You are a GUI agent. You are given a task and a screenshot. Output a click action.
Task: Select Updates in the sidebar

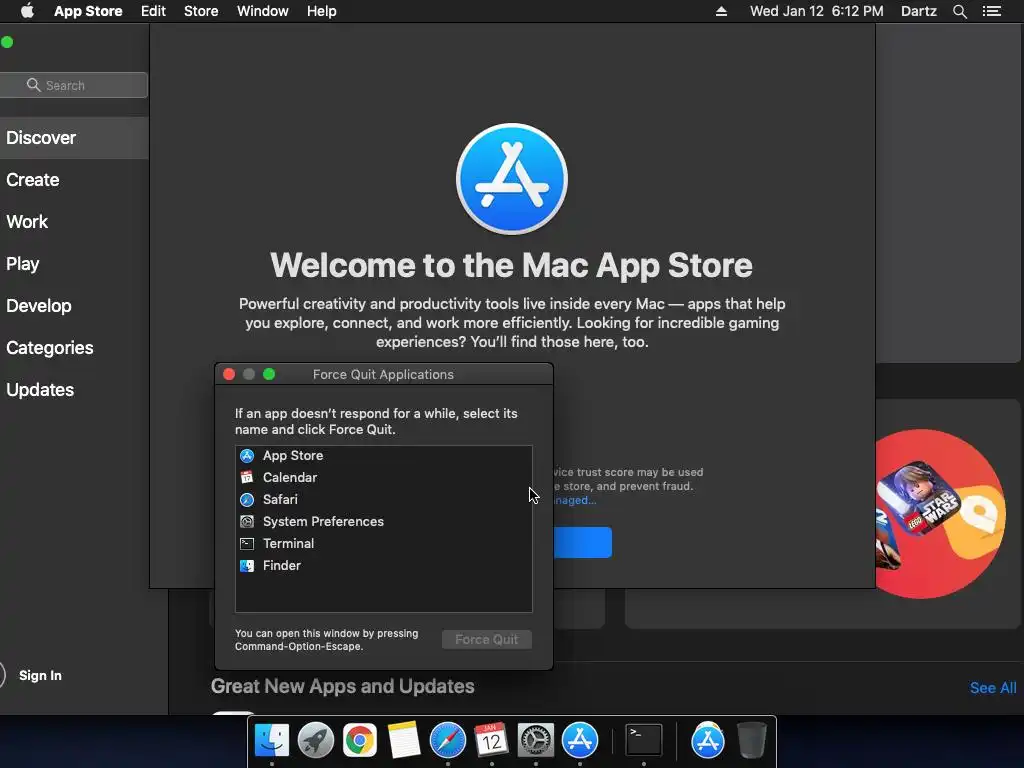(74, 390)
